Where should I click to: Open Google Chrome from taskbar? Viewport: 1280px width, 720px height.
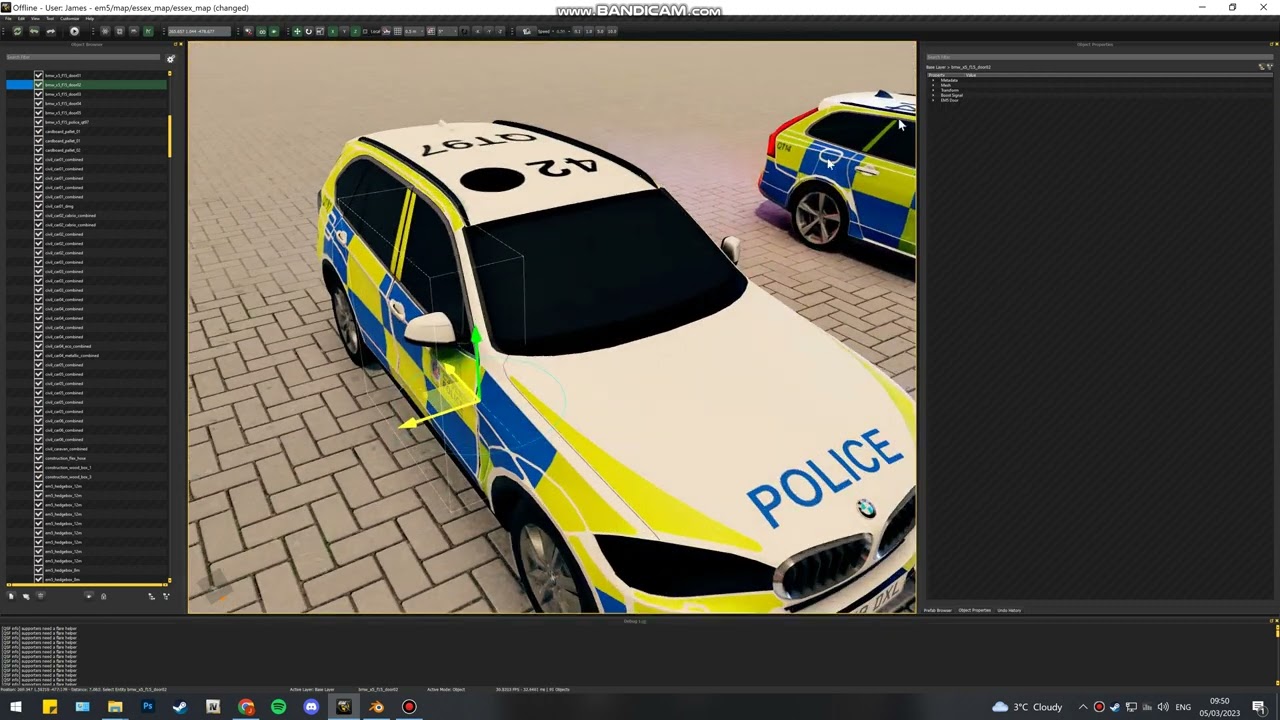pyautogui.click(x=246, y=707)
